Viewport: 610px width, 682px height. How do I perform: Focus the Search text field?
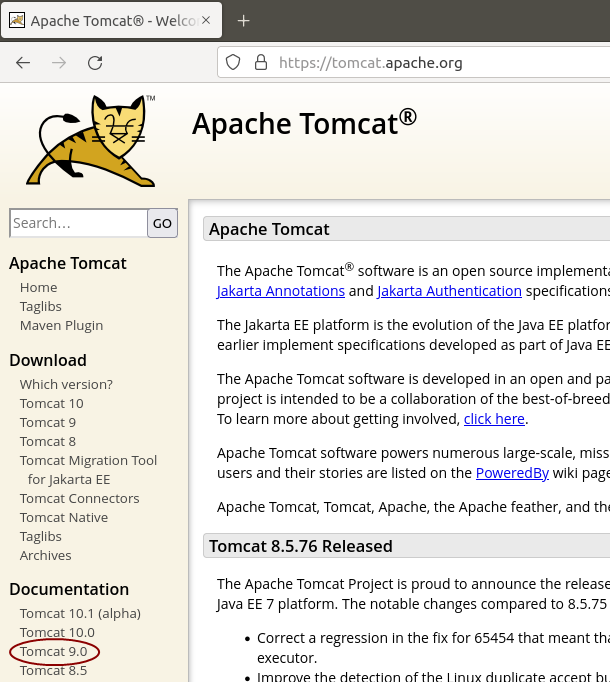78,223
